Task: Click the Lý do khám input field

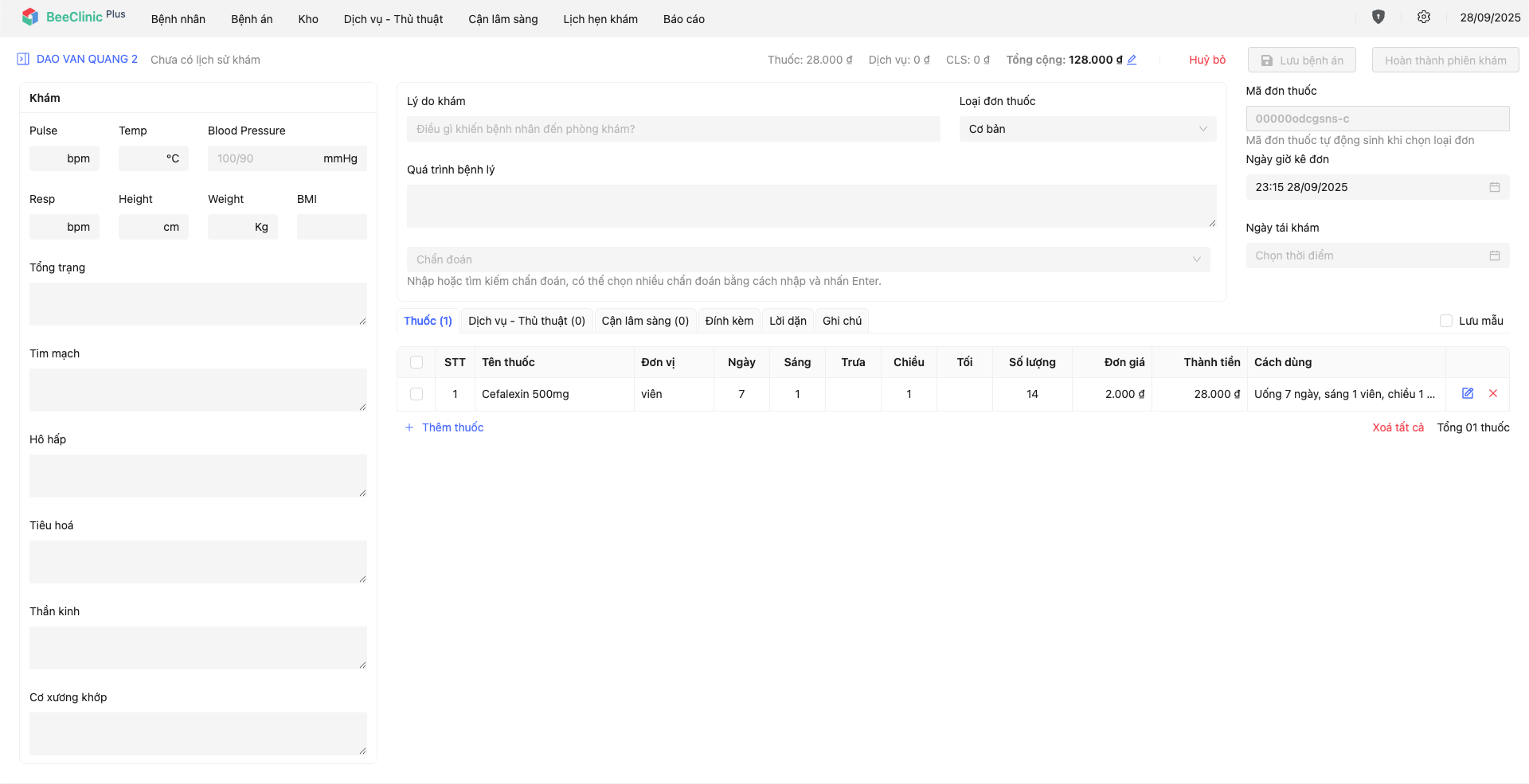Action: (673, 130)
